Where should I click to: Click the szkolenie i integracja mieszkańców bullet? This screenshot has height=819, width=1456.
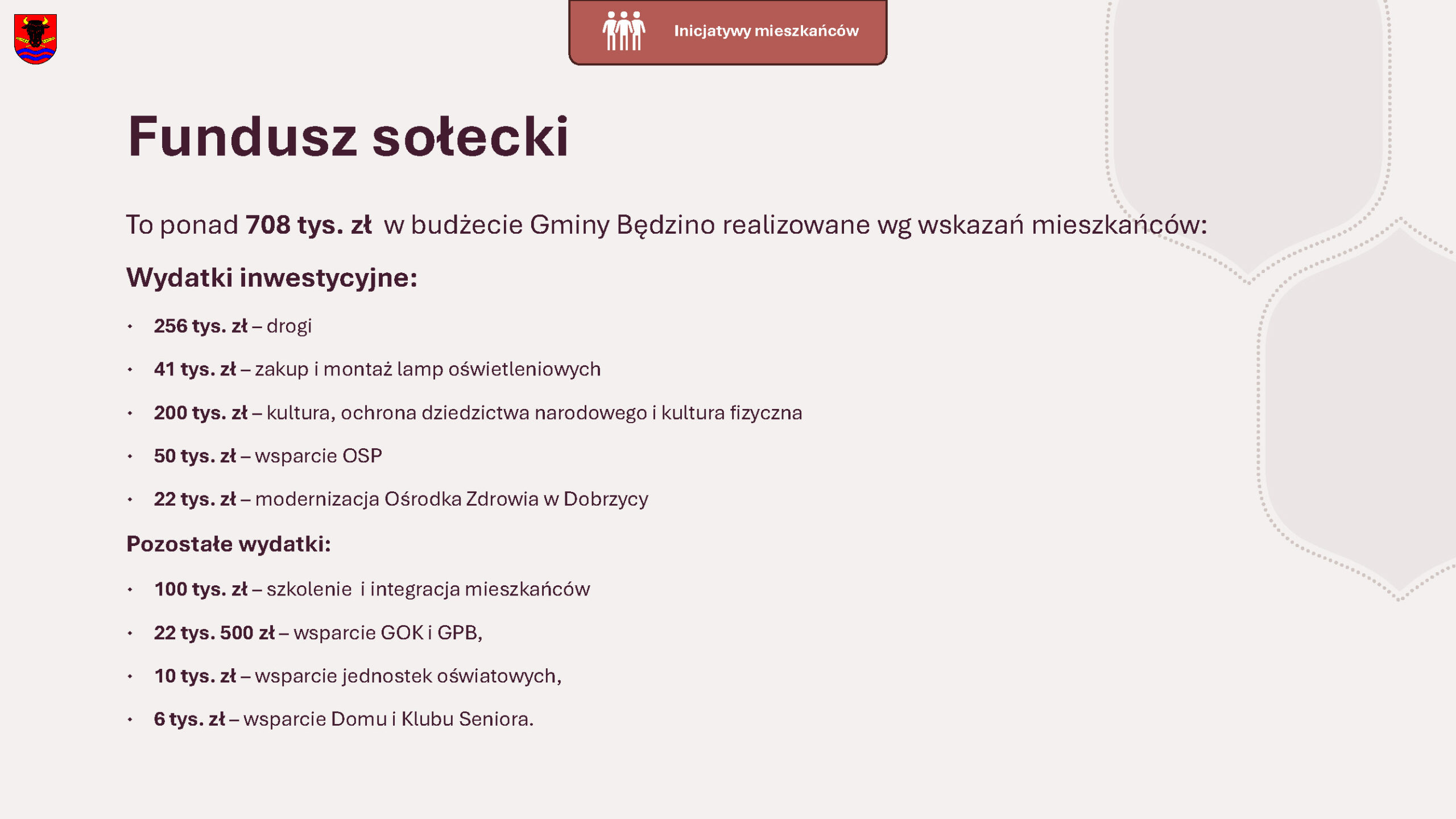tap(372, 589)
